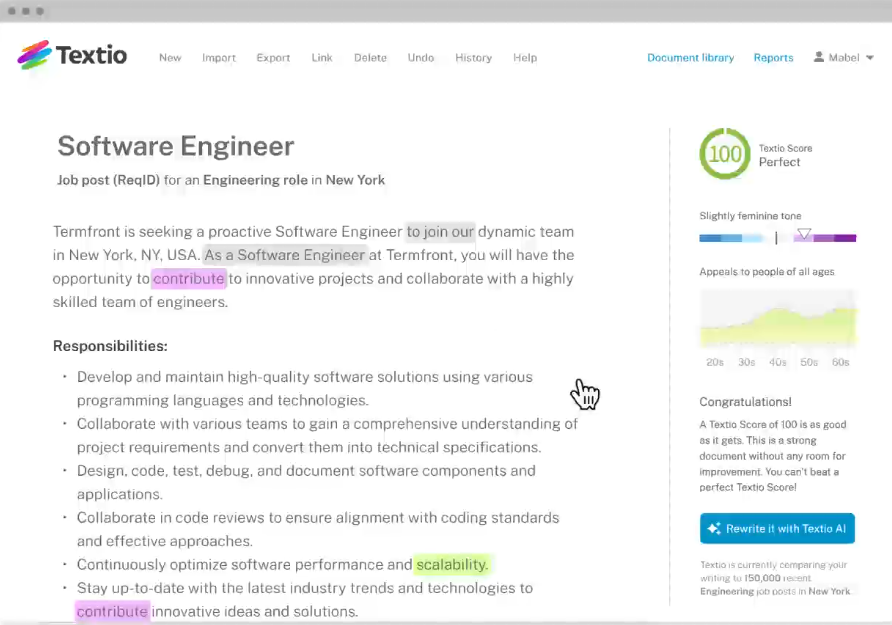Open the Reports link
The height and width of the screenshot is (625, 892).
773,58
